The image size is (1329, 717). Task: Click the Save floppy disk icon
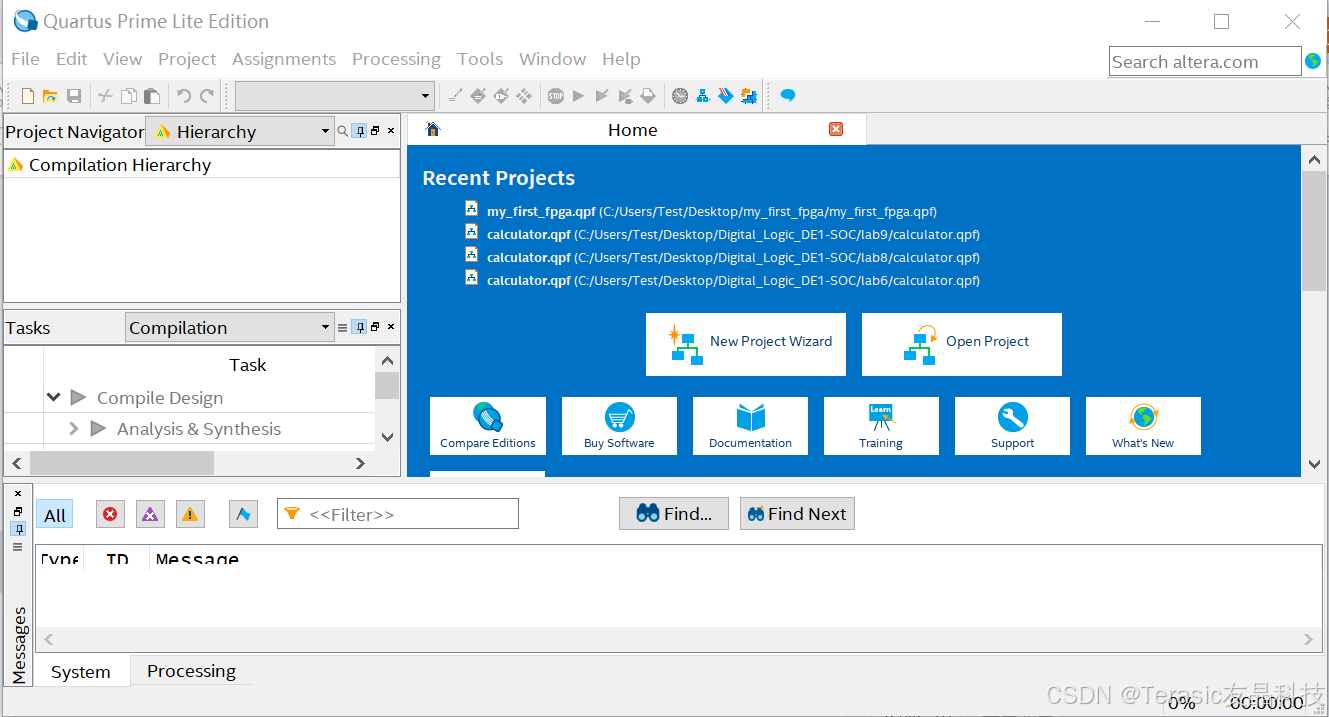[74, 96]
